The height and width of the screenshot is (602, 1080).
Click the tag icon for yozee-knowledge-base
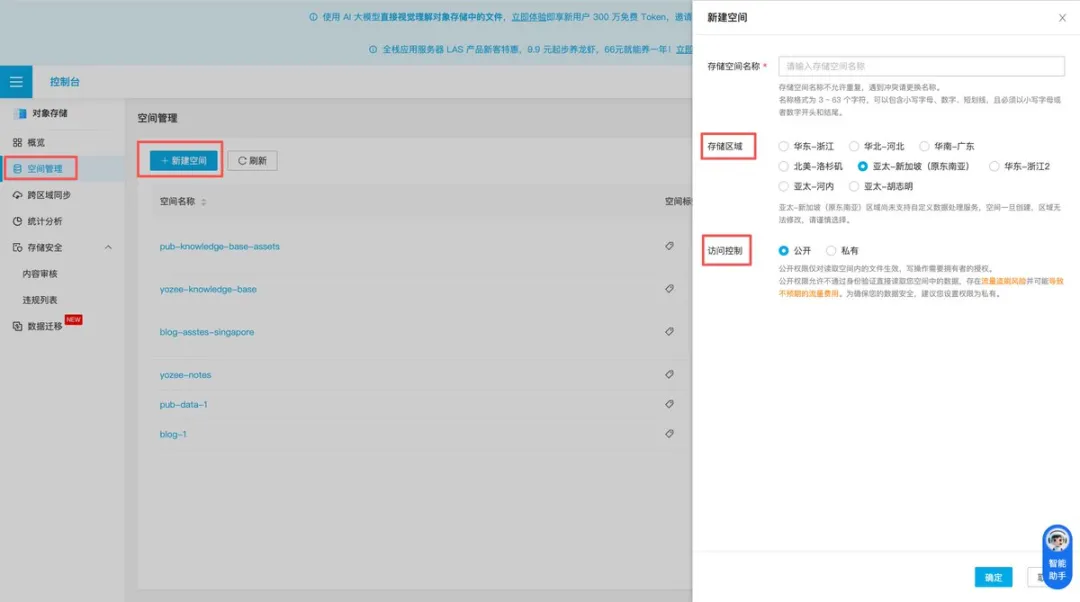(x=669, y=289)
